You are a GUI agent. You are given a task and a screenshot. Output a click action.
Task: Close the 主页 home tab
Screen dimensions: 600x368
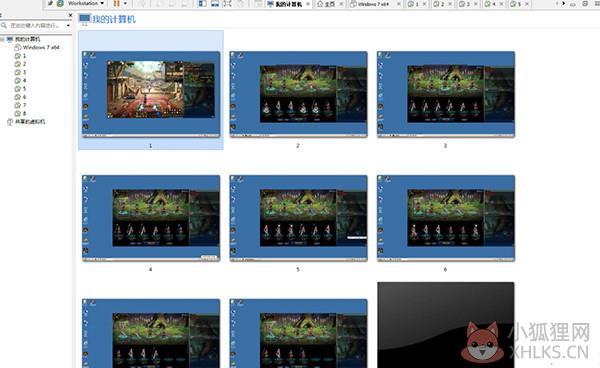point(341,4)
